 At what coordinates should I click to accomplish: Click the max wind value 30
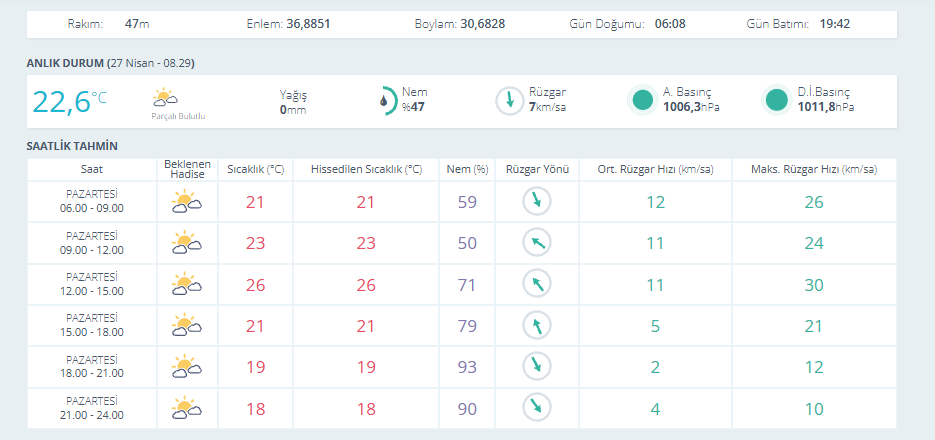coord(813,284)
